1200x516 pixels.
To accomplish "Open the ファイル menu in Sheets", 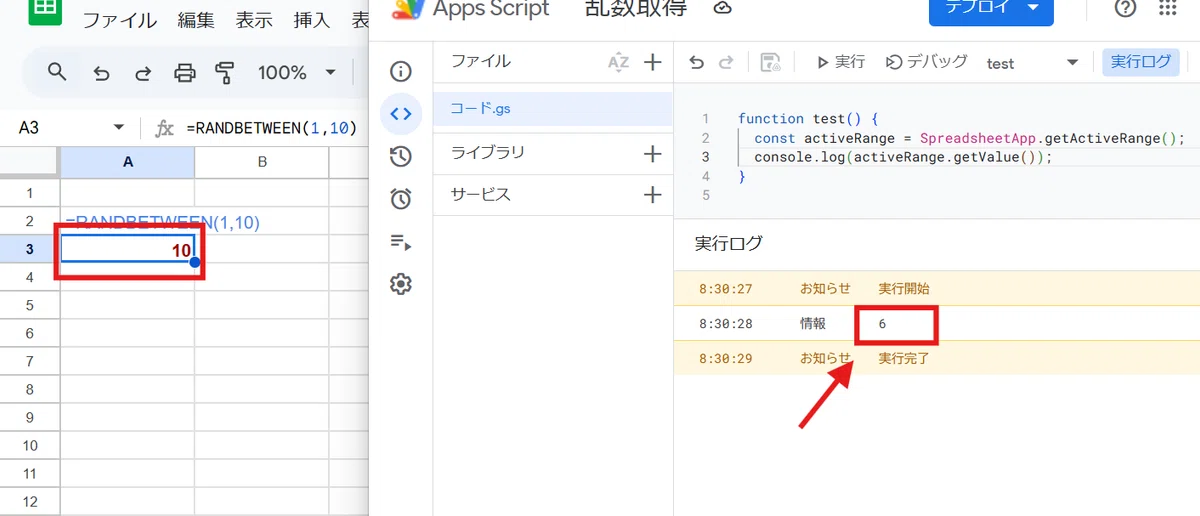I will [x=119, y=20].
